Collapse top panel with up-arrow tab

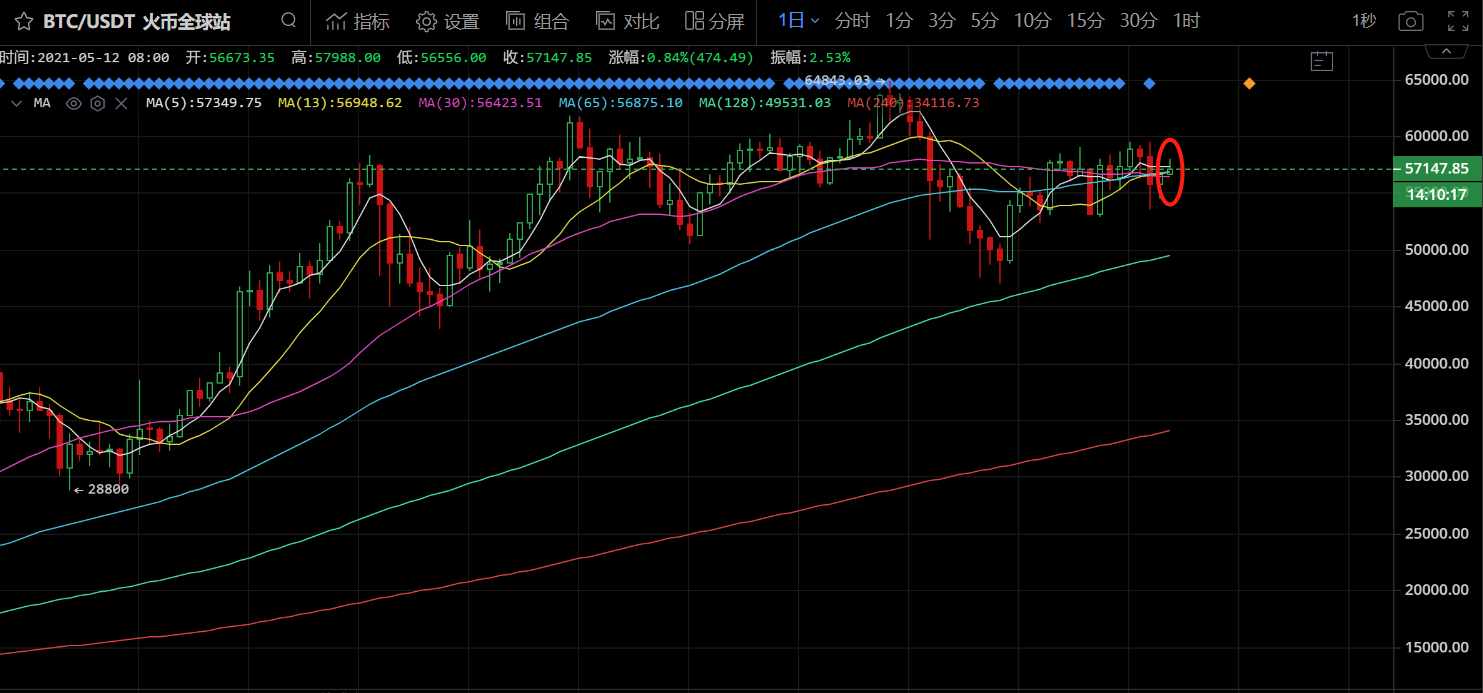pos(1445,50)
